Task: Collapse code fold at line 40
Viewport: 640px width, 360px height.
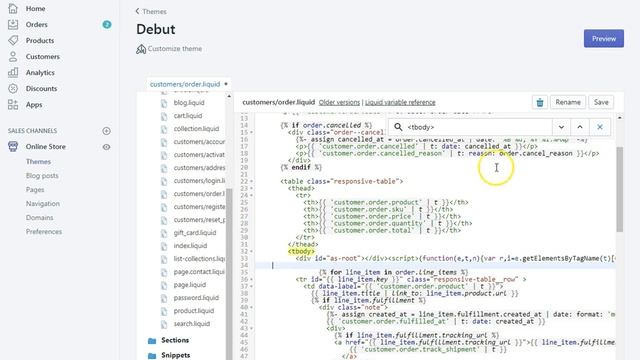Action: coord(251,307)
